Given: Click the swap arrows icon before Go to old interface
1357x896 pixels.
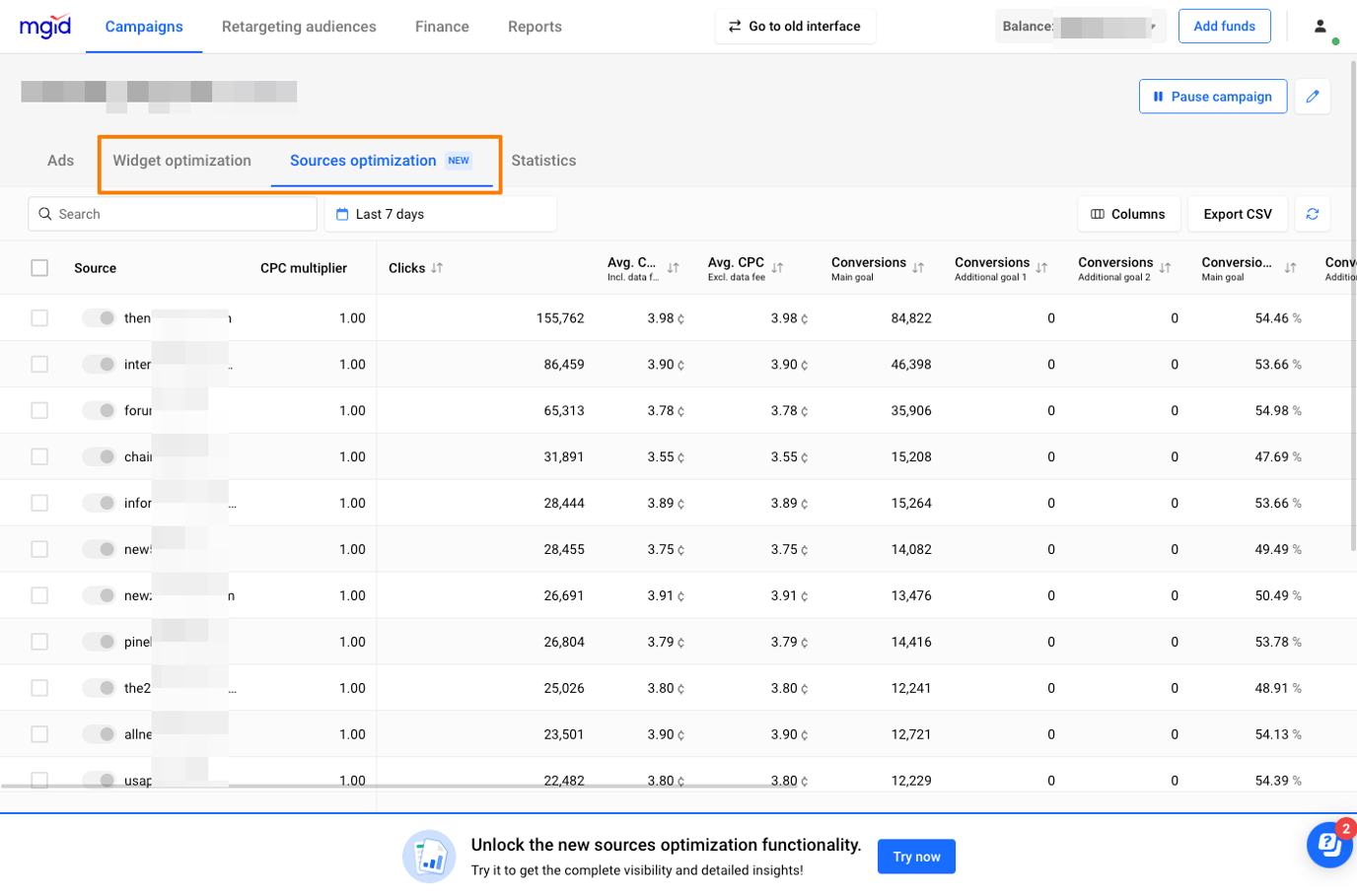Looking at the screenshot, I should point(735,26).
